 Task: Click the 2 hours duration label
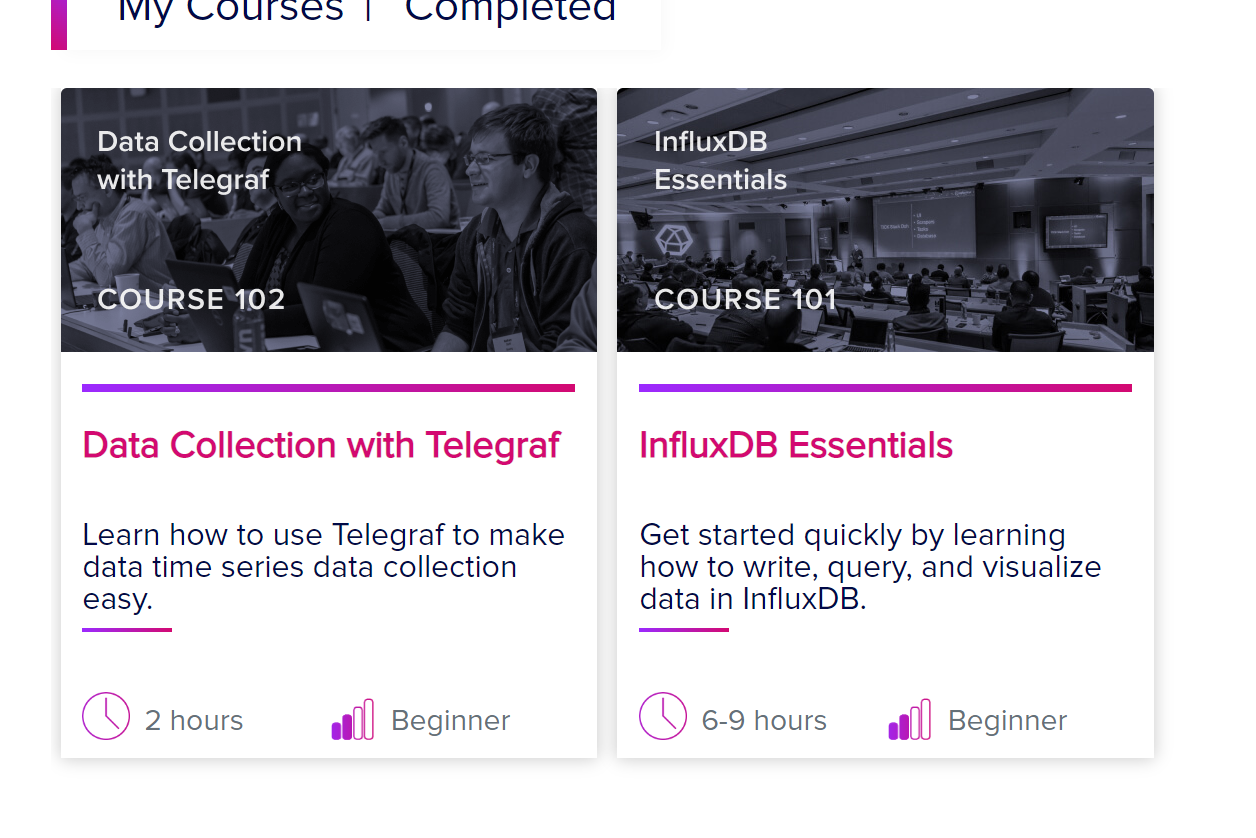coord(194,721)
